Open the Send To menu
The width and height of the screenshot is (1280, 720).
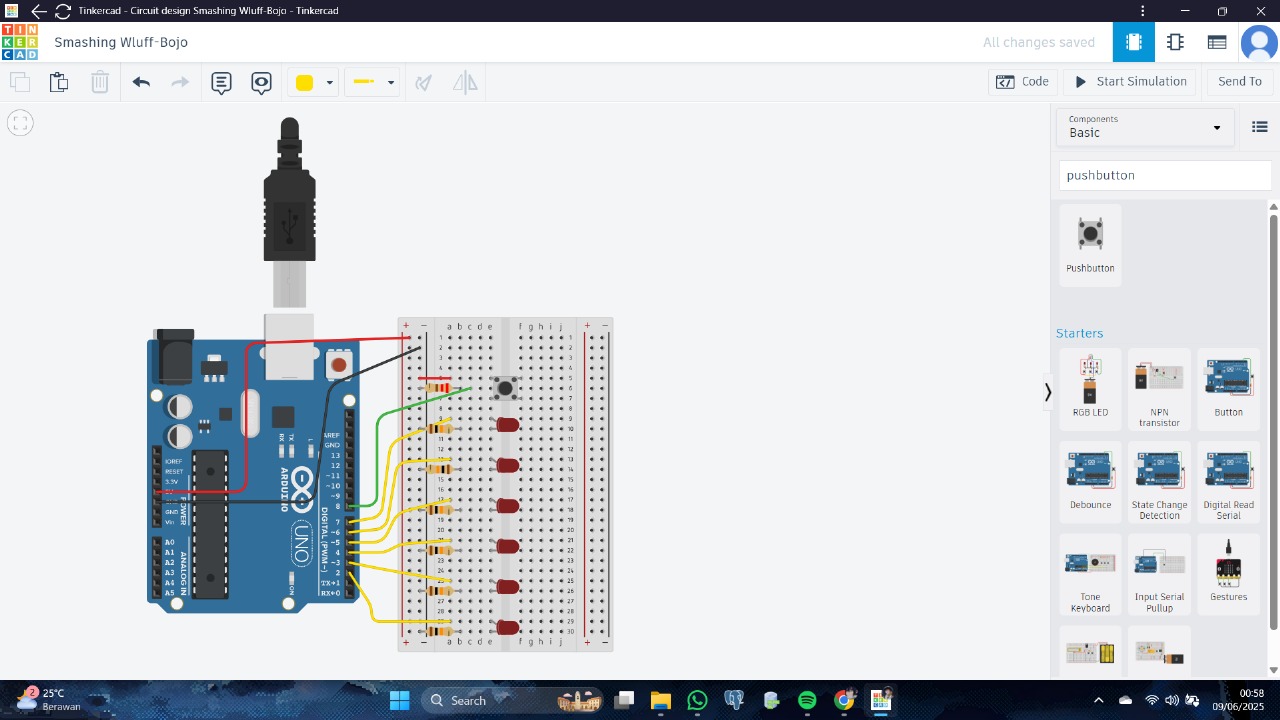[1239, 82]
